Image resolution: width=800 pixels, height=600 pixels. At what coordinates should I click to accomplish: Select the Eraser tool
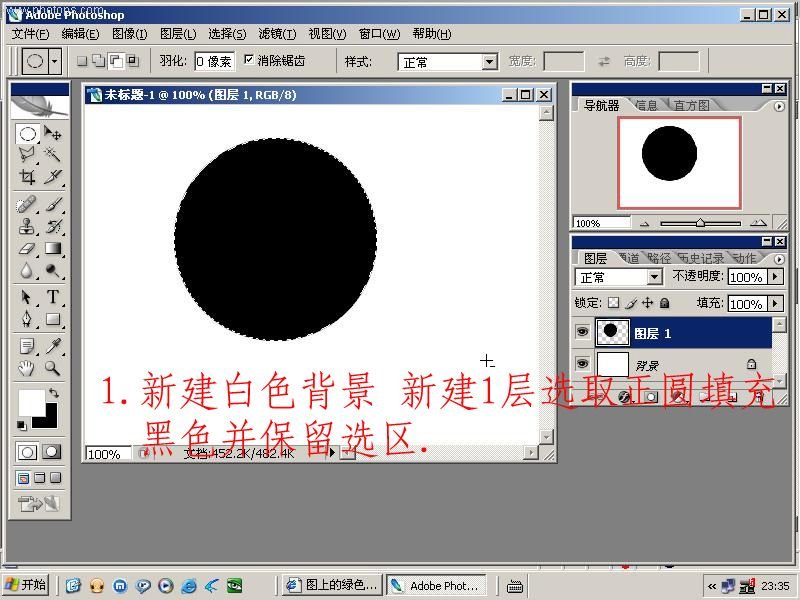(x=28, y=249)
